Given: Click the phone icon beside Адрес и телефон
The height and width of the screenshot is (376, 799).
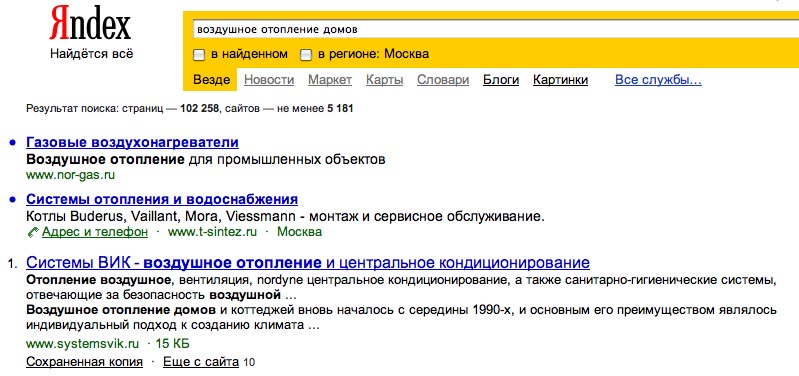Looking at the screenshot, I should pyautogui.click(x=33, y=232).
